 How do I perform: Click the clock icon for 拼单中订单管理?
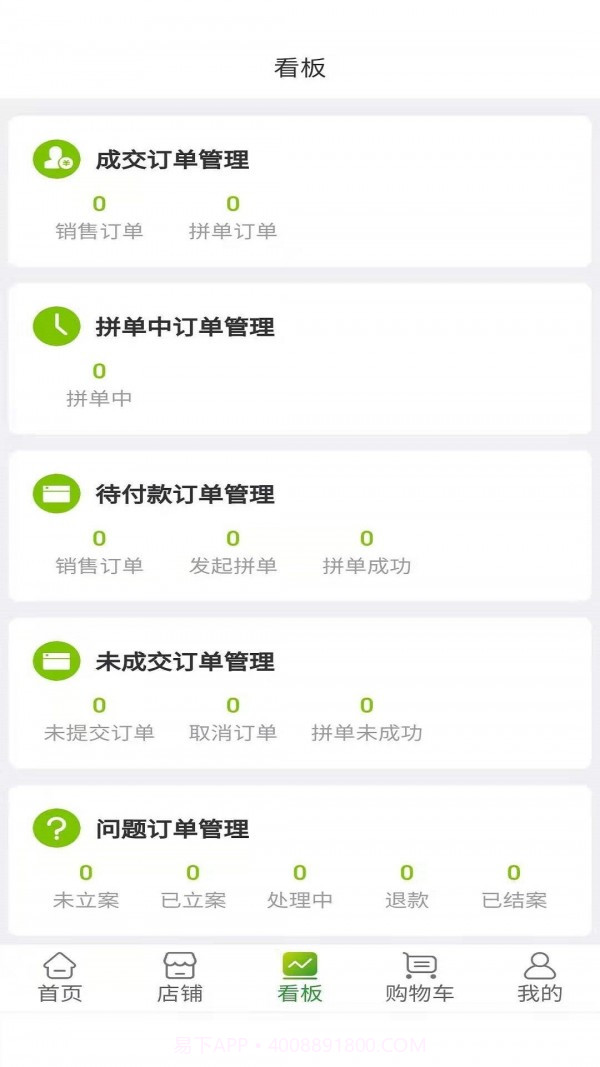click(x=57, y=326)
